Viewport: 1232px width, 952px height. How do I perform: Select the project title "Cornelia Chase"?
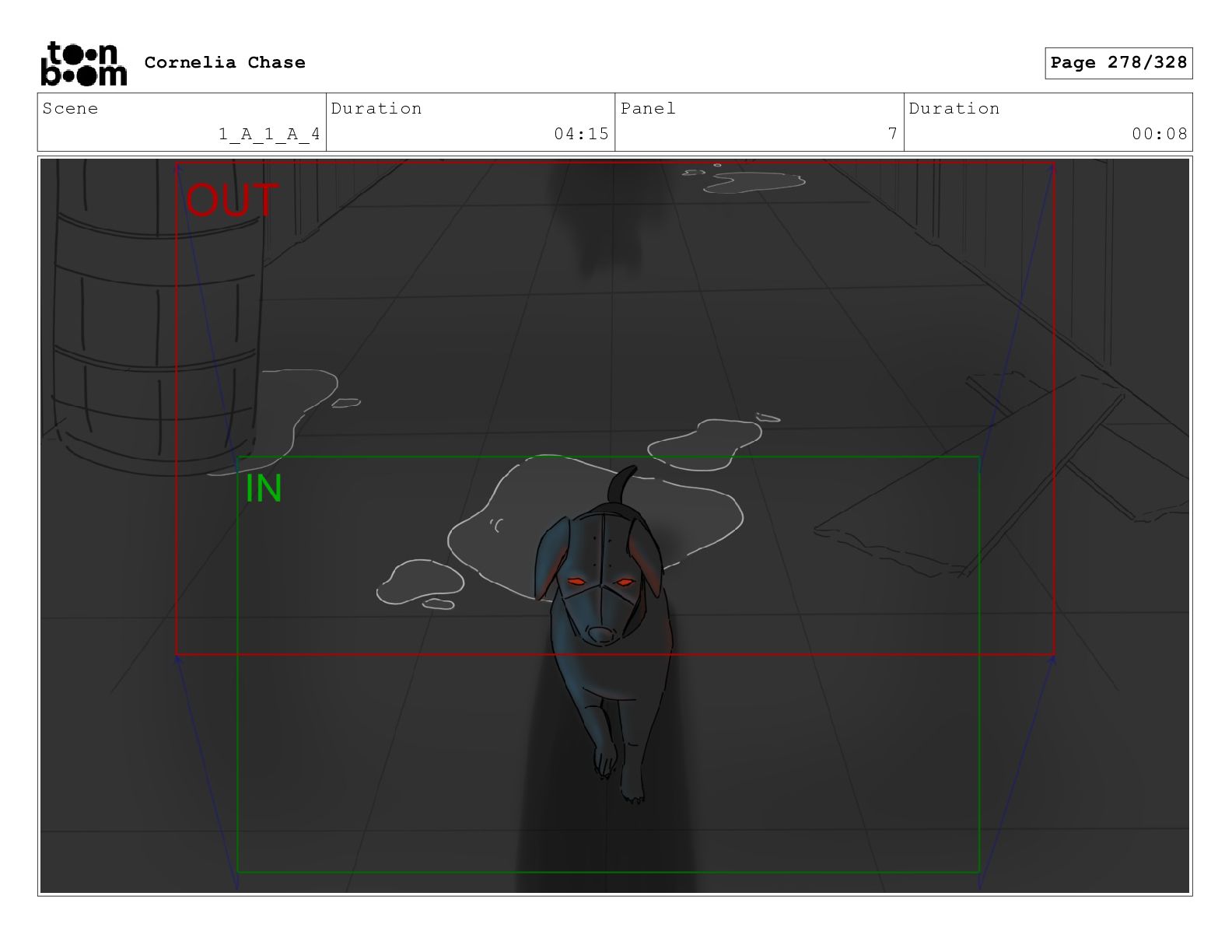point(225,62)
